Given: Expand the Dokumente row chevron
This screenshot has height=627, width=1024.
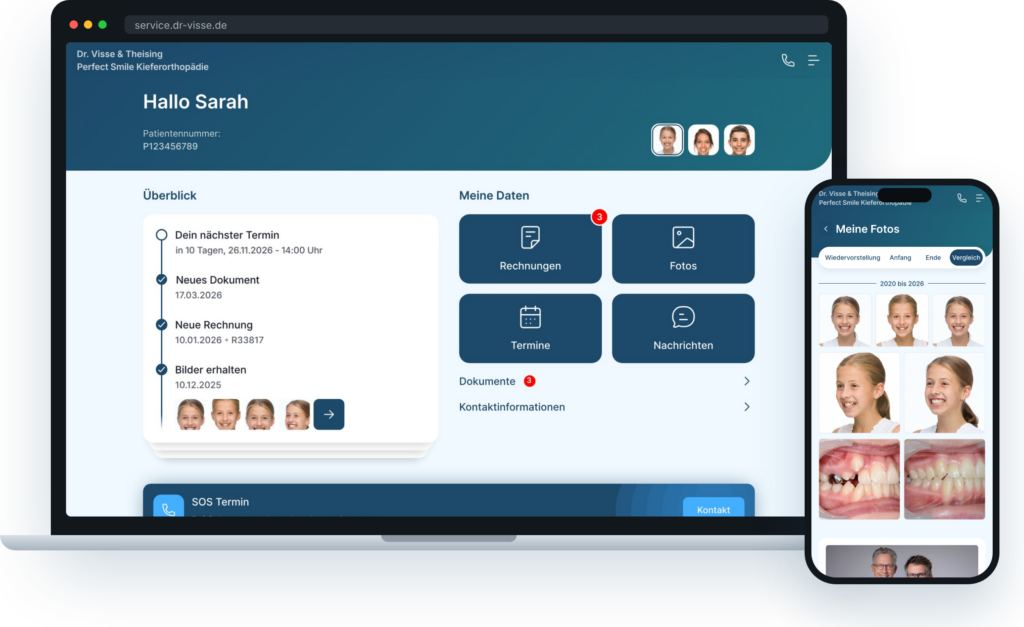Looking at the screenshot, I should [746, 381].
